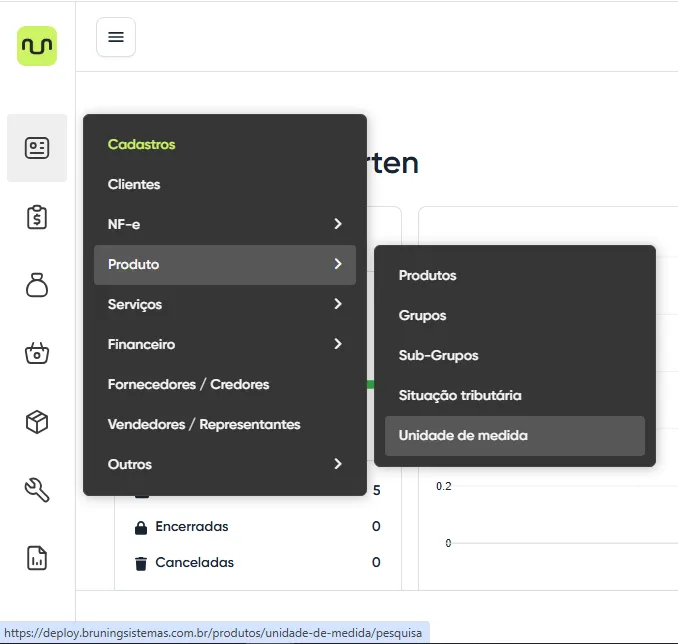This screenshot has width=678, height=644.
Task: Open the clipboard dollar sidebar icon
Action: pos(37,217)
